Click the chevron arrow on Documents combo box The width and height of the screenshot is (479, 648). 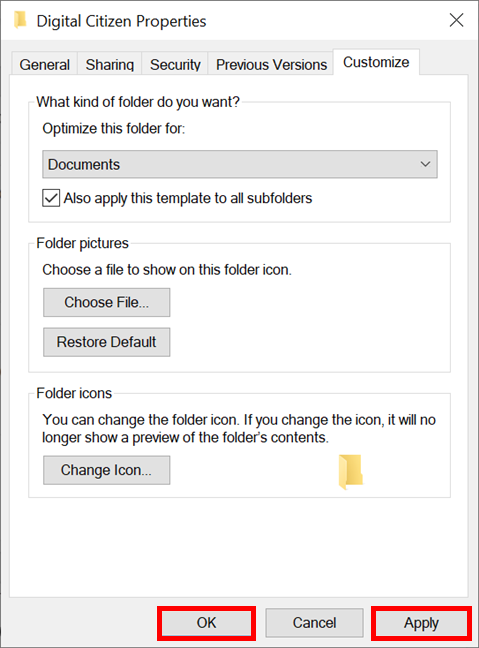[x=425, y=164]
